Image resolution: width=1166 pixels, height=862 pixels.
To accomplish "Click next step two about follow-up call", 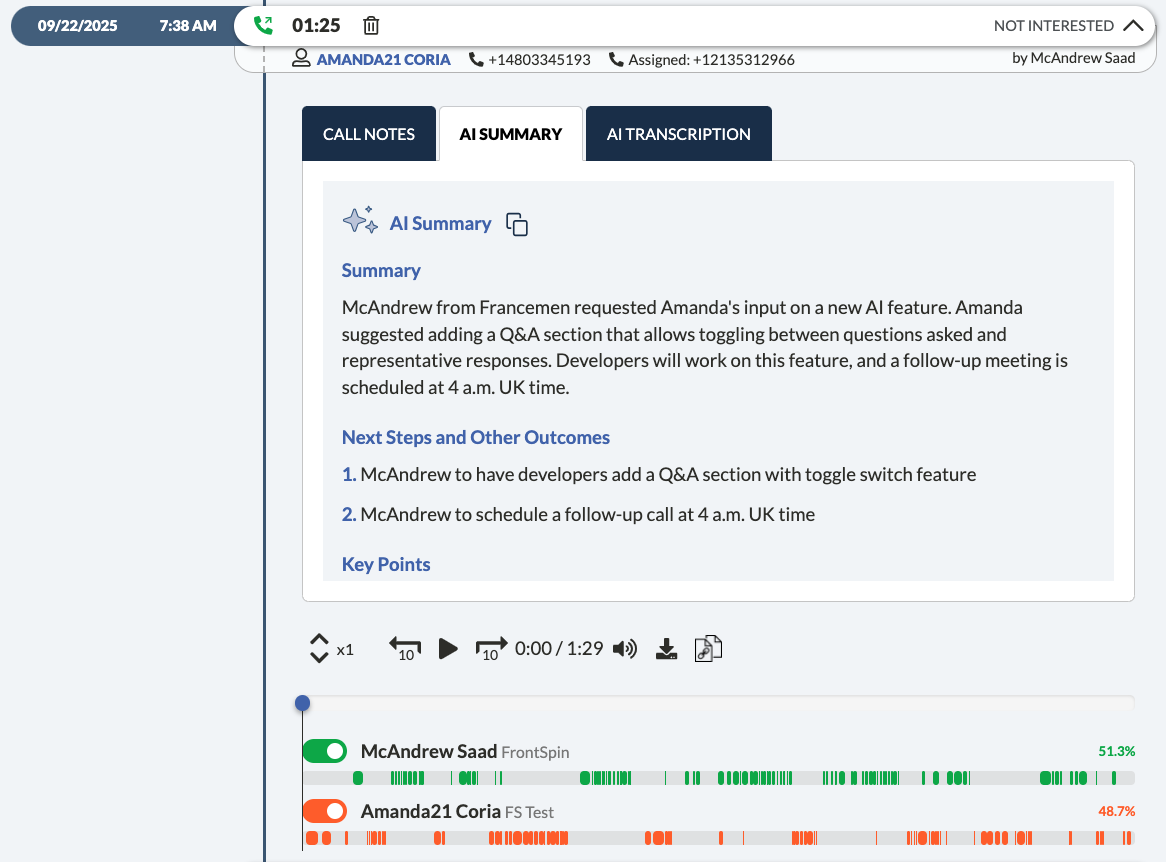I will 579,515.
